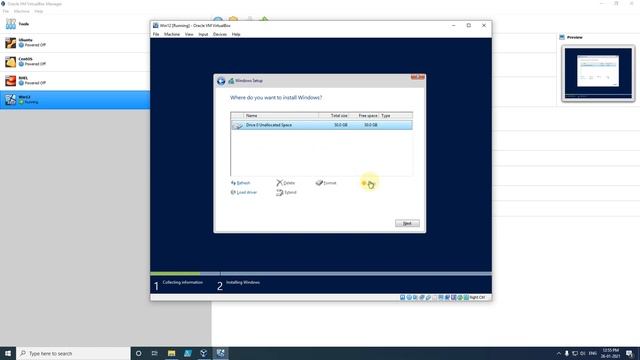
Task: Click the running Win12 VM taskbar icon
Action: coord(220,353)
